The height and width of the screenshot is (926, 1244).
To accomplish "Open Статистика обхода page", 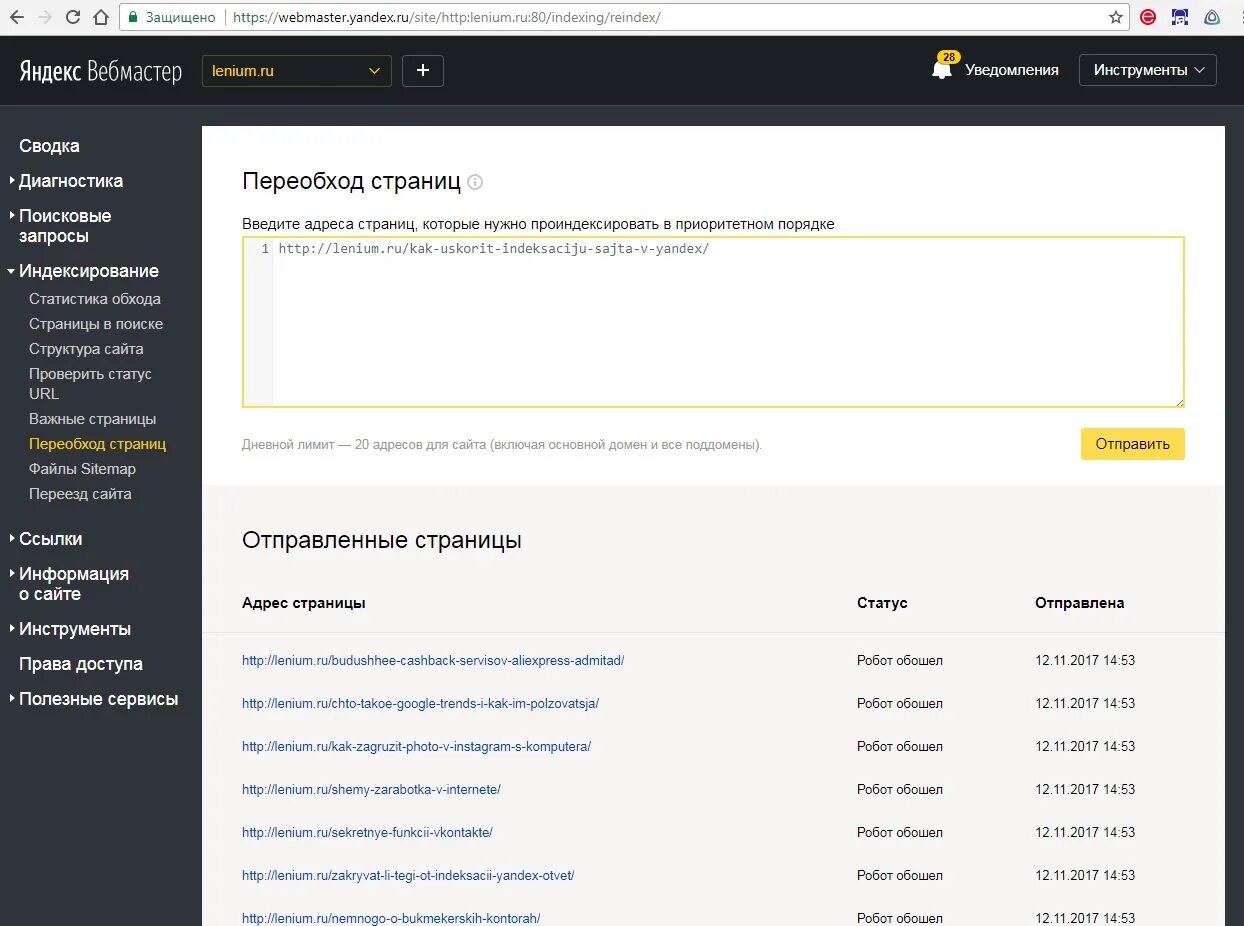I will tap(95, 299).
